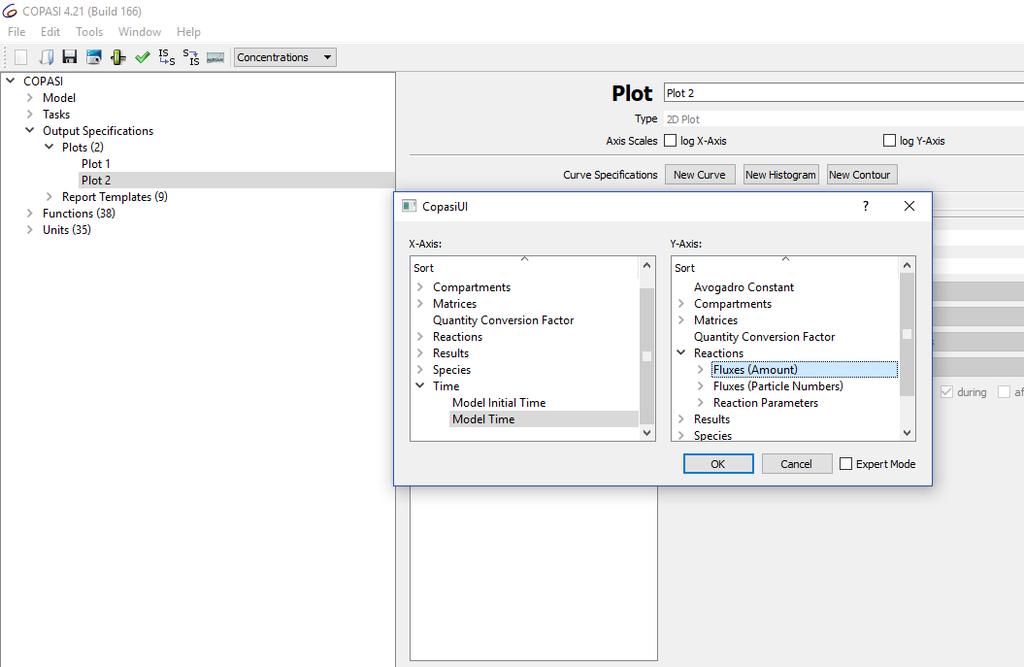
Task: Apply current state to initial state icon
Action: click(191, 57)
